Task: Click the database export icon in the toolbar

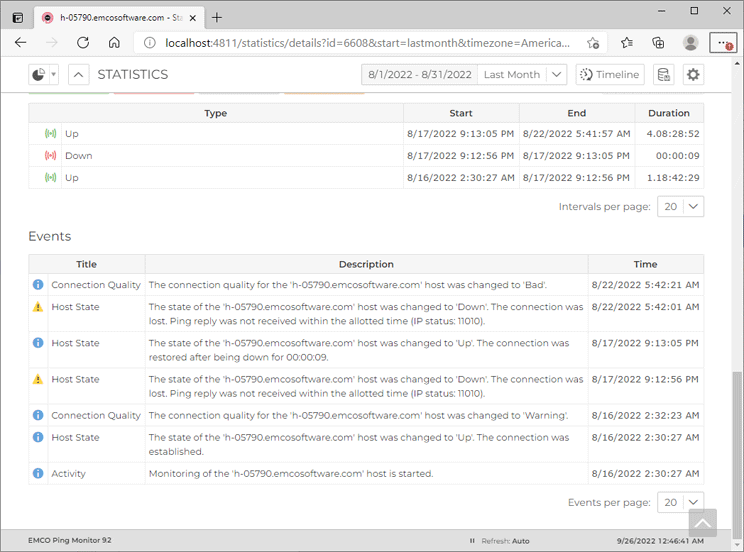Action: coord(663,75)
